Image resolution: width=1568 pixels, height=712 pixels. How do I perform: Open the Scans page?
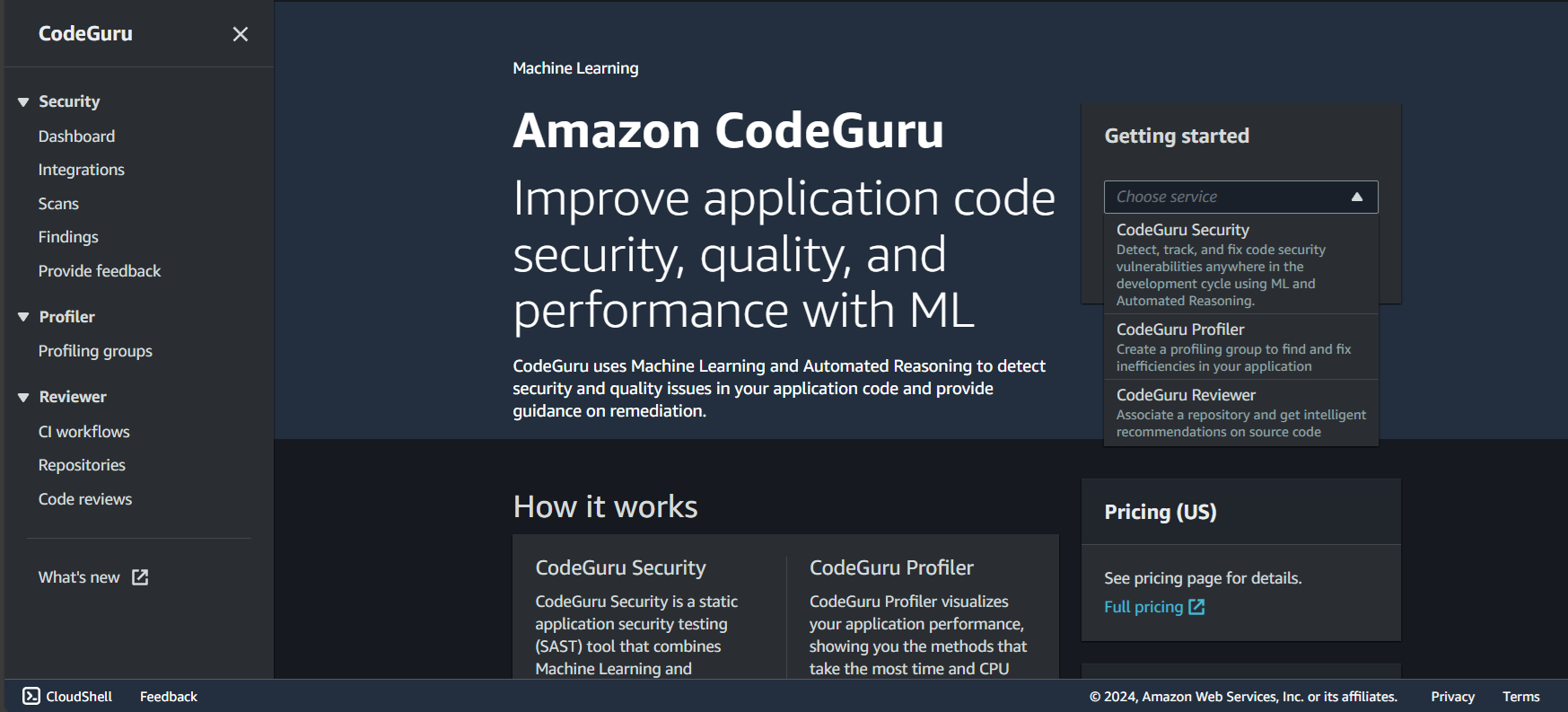tap(58, 204)
